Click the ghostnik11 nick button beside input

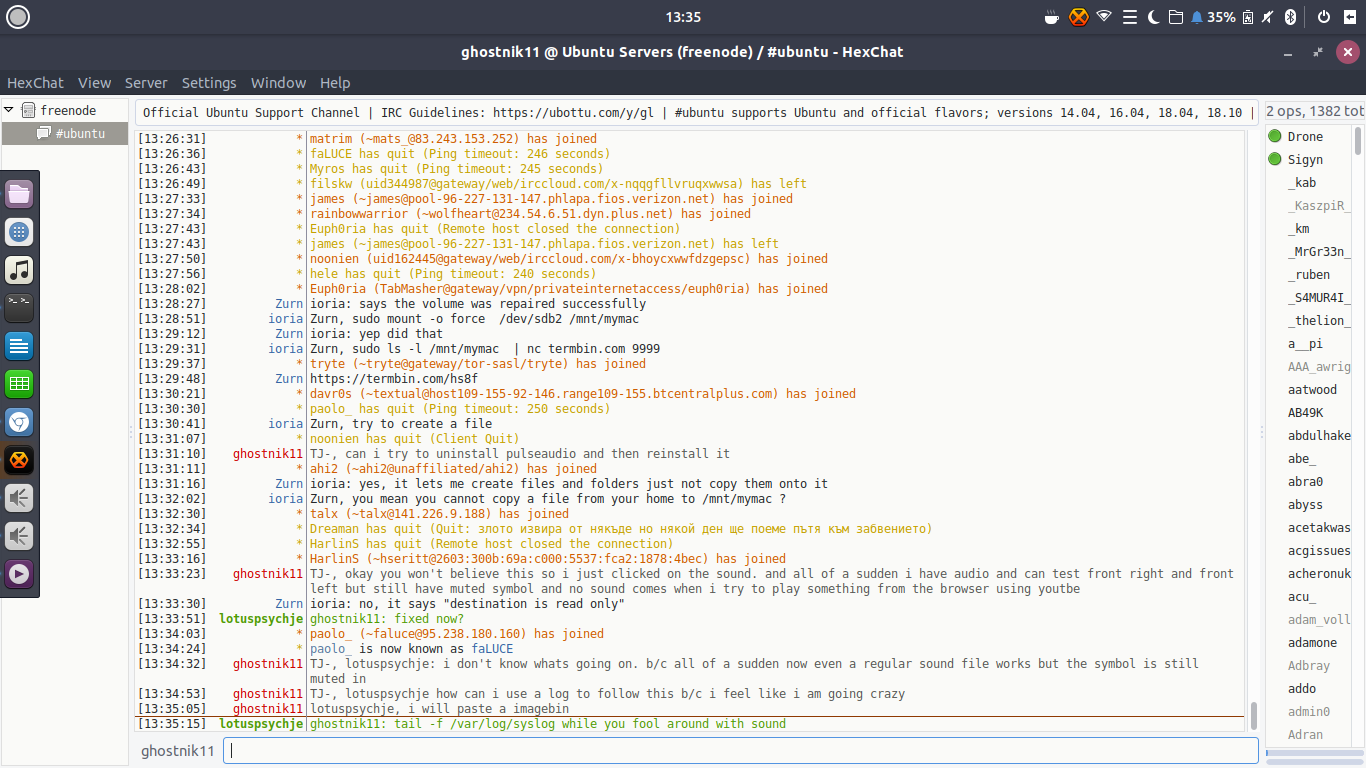[x=178, y=751]
